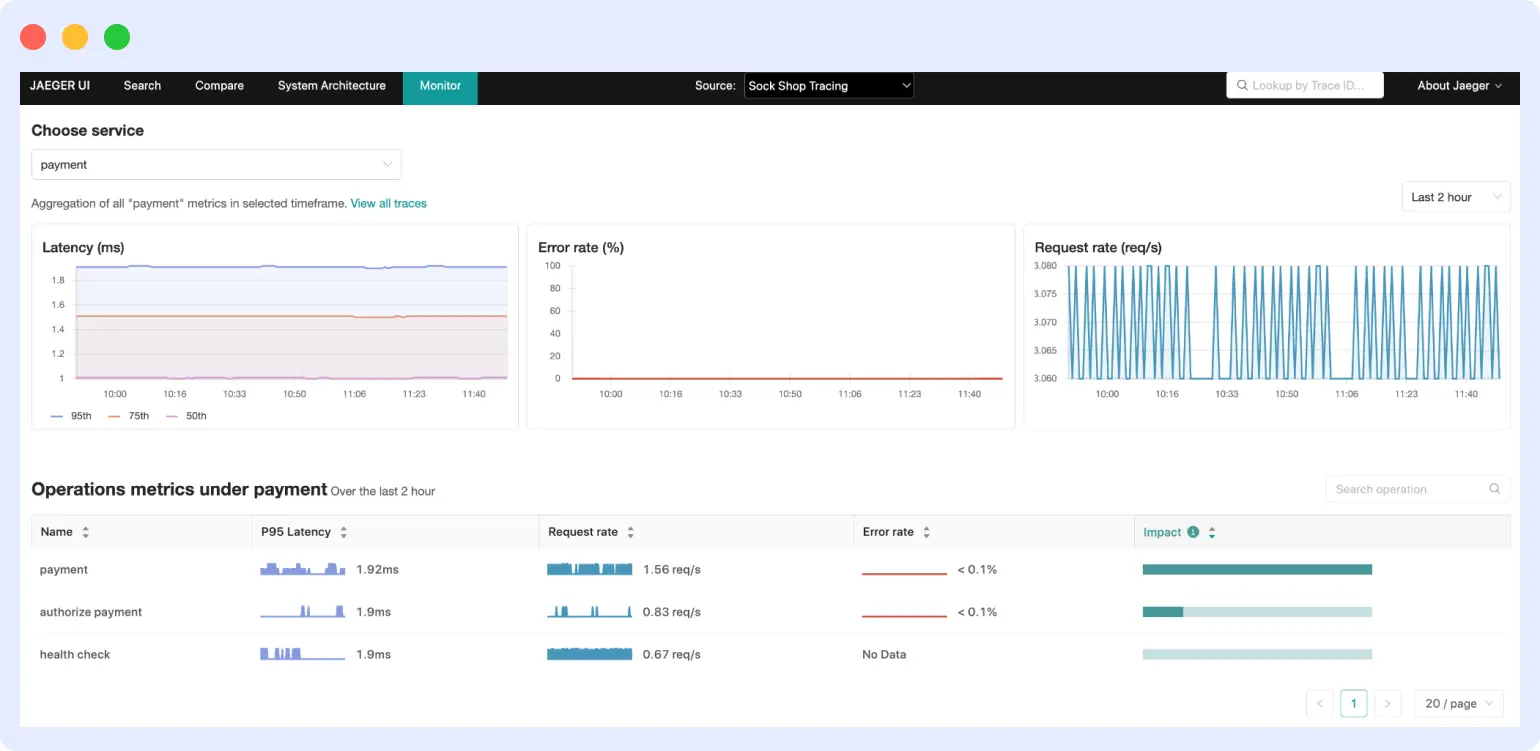1540x751 pixels.
Task: Click the health check request rate sparkline
Action: 589,654
